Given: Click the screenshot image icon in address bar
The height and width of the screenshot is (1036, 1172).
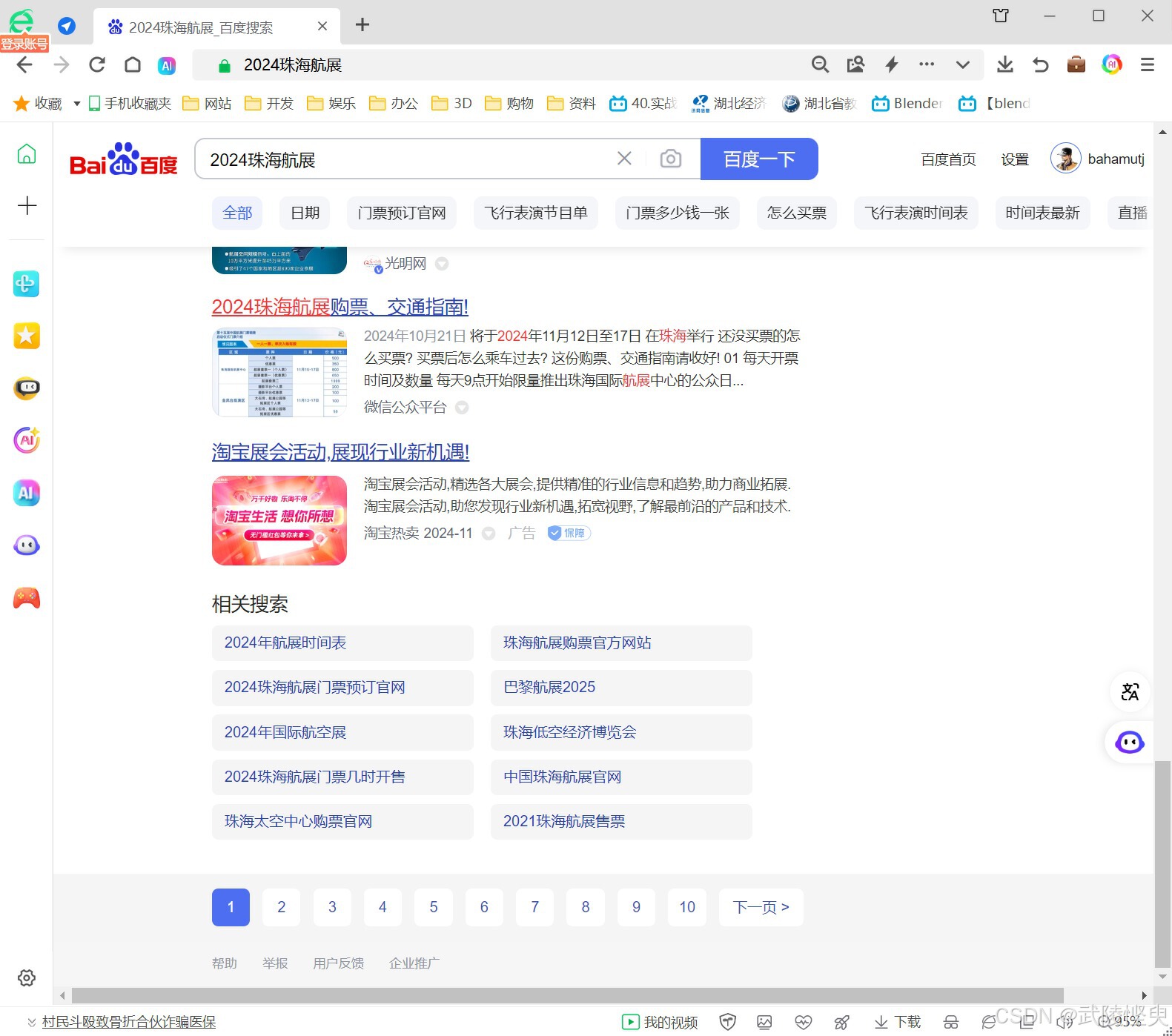Looking at the screenshot, I should pyautogui.click(x=855, y=64).
